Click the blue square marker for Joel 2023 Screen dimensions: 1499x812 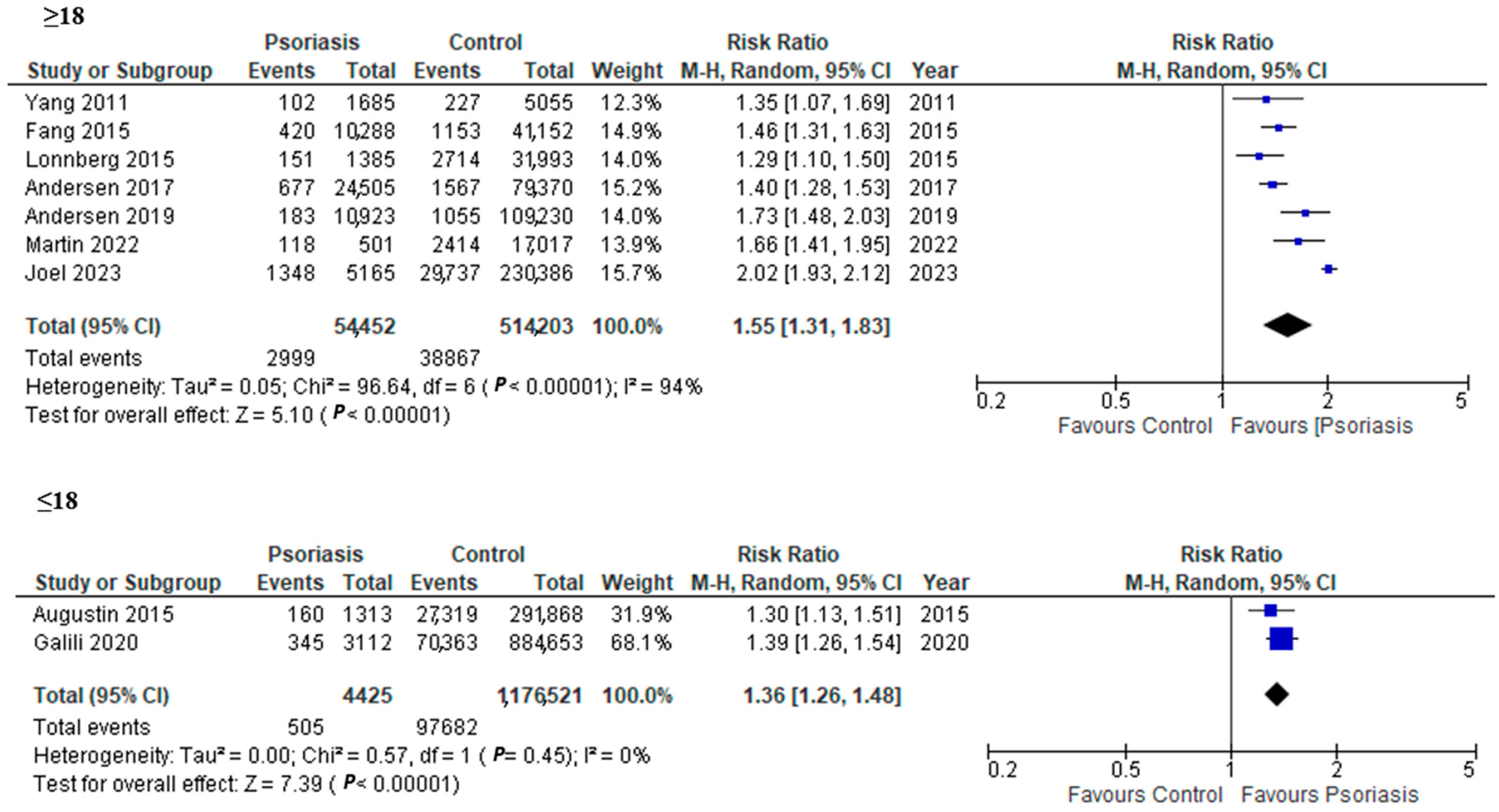coord(1328,269)
